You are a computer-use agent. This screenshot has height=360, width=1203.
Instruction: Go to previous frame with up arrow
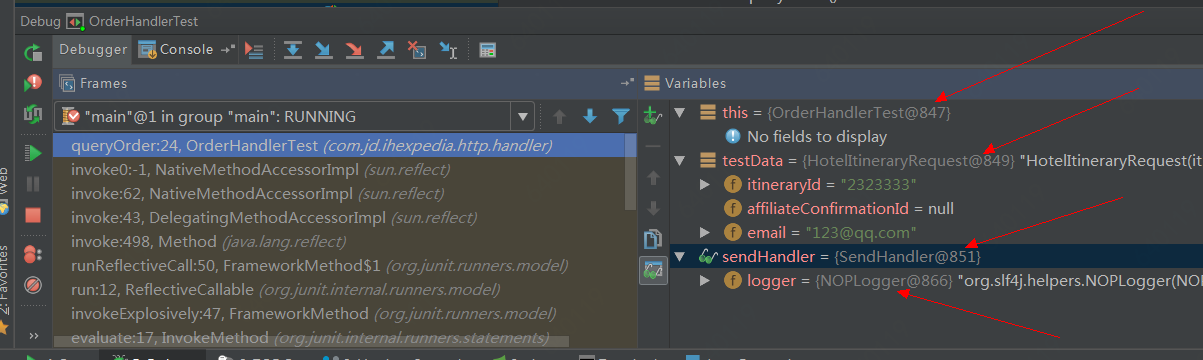[x=559, y=117]
